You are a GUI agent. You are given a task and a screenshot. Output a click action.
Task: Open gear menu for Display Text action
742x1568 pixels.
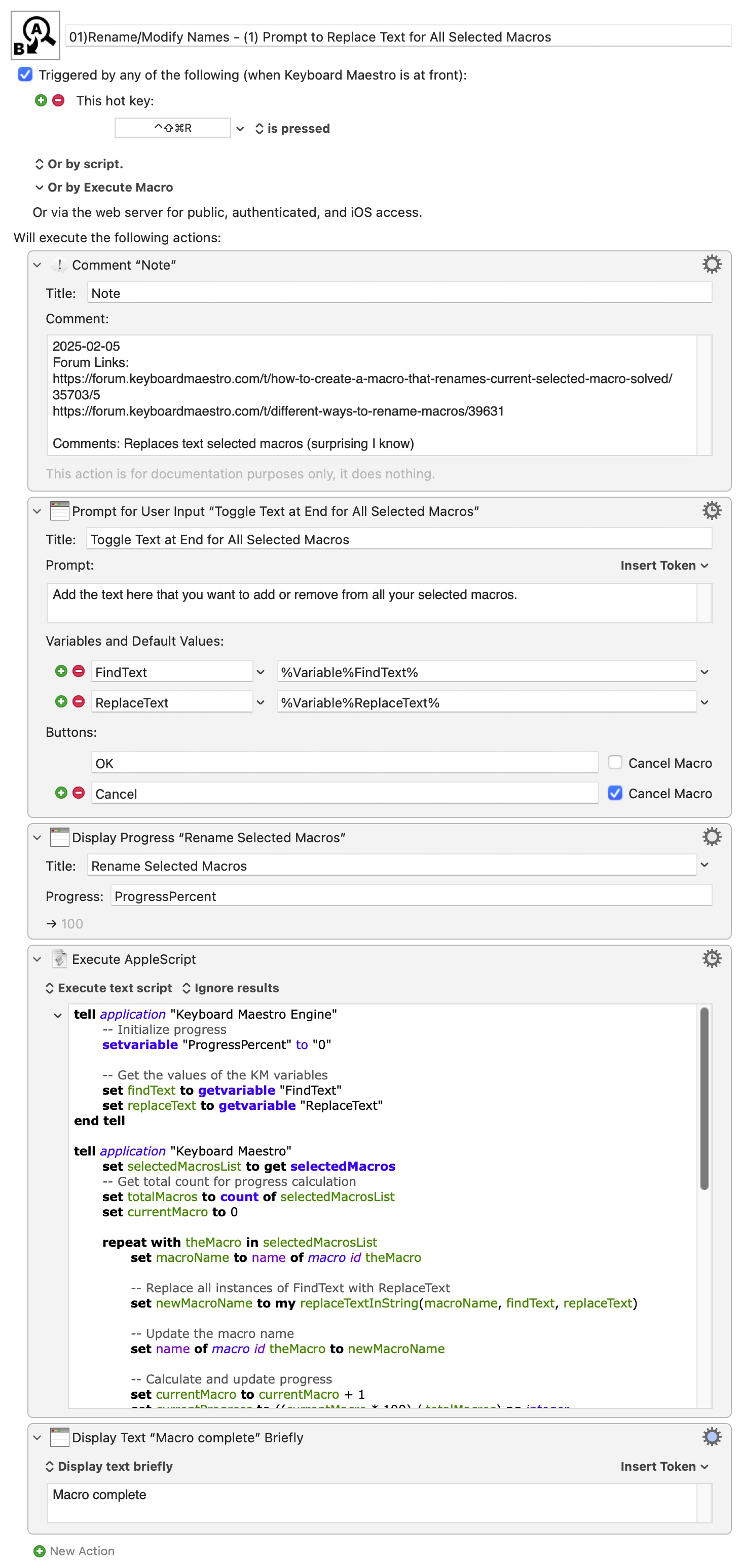pyautogui.click(x=712, y=1437)
